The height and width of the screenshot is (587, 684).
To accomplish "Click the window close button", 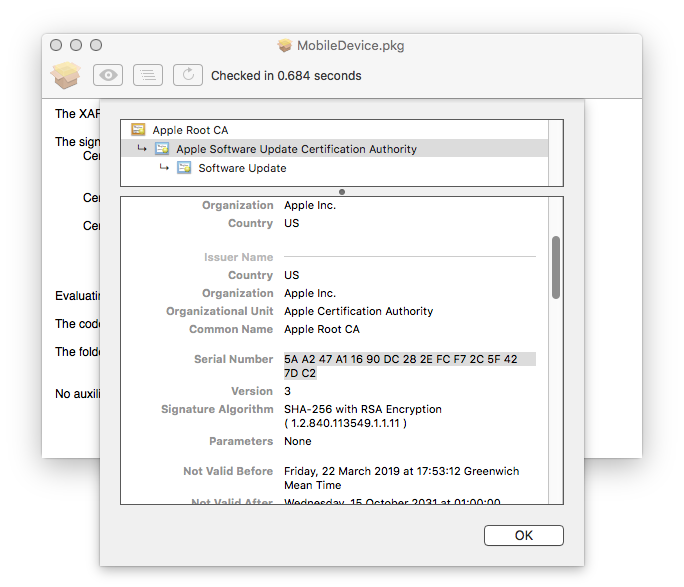I will [56, 45].
